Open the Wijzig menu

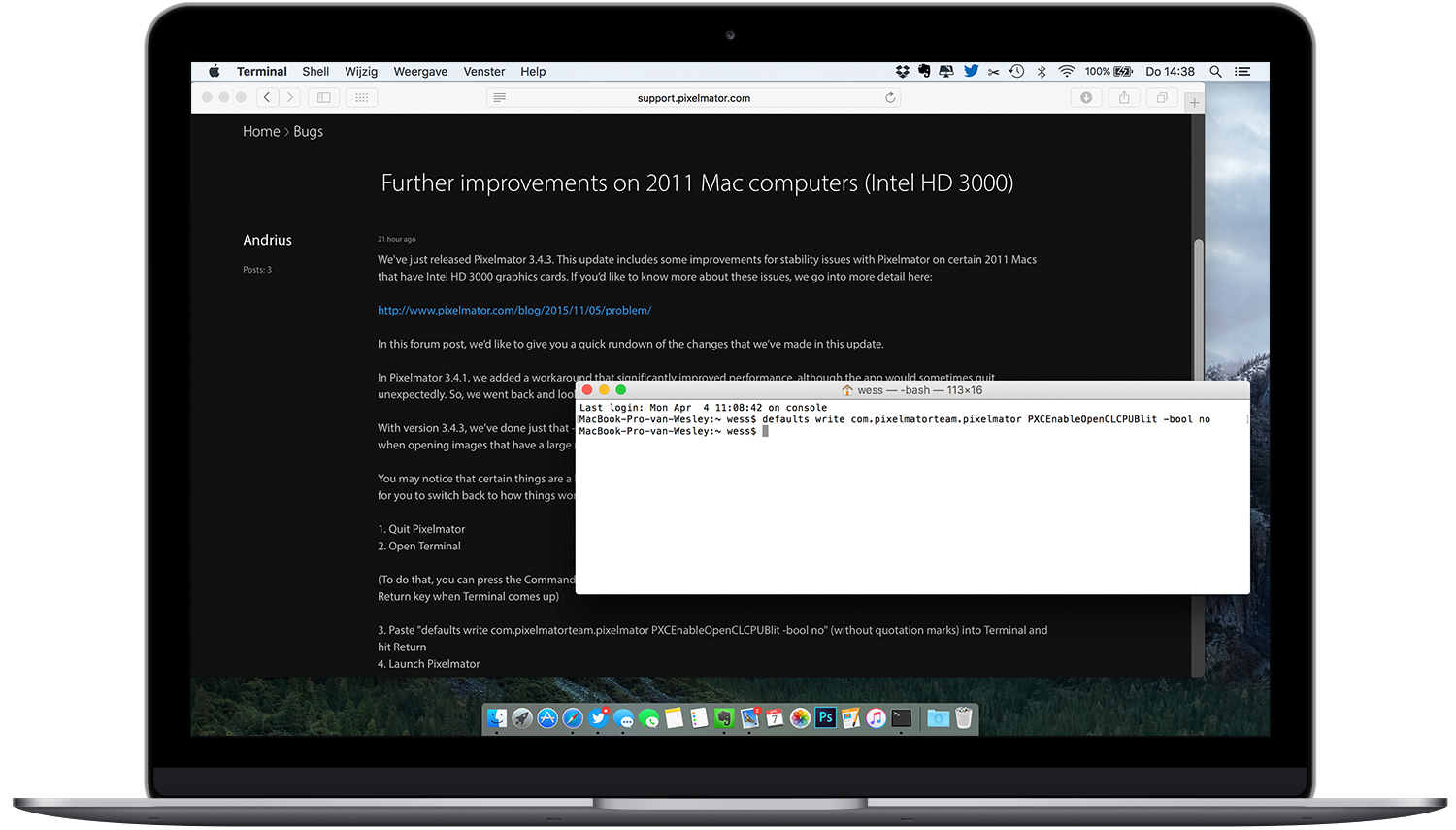(361, 72)
